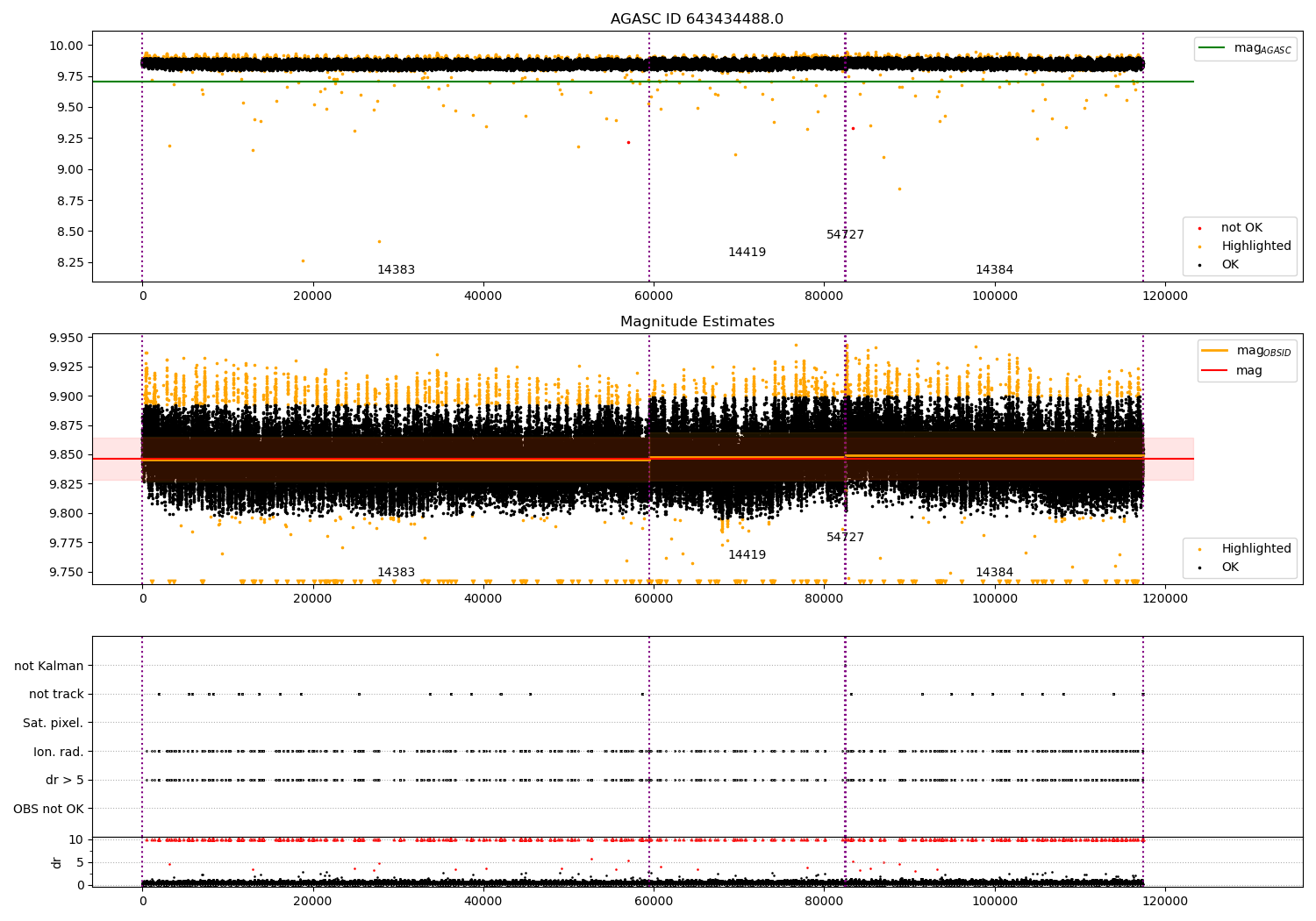Click the 'not Kalman' axis label

click(x=49, y=666)
